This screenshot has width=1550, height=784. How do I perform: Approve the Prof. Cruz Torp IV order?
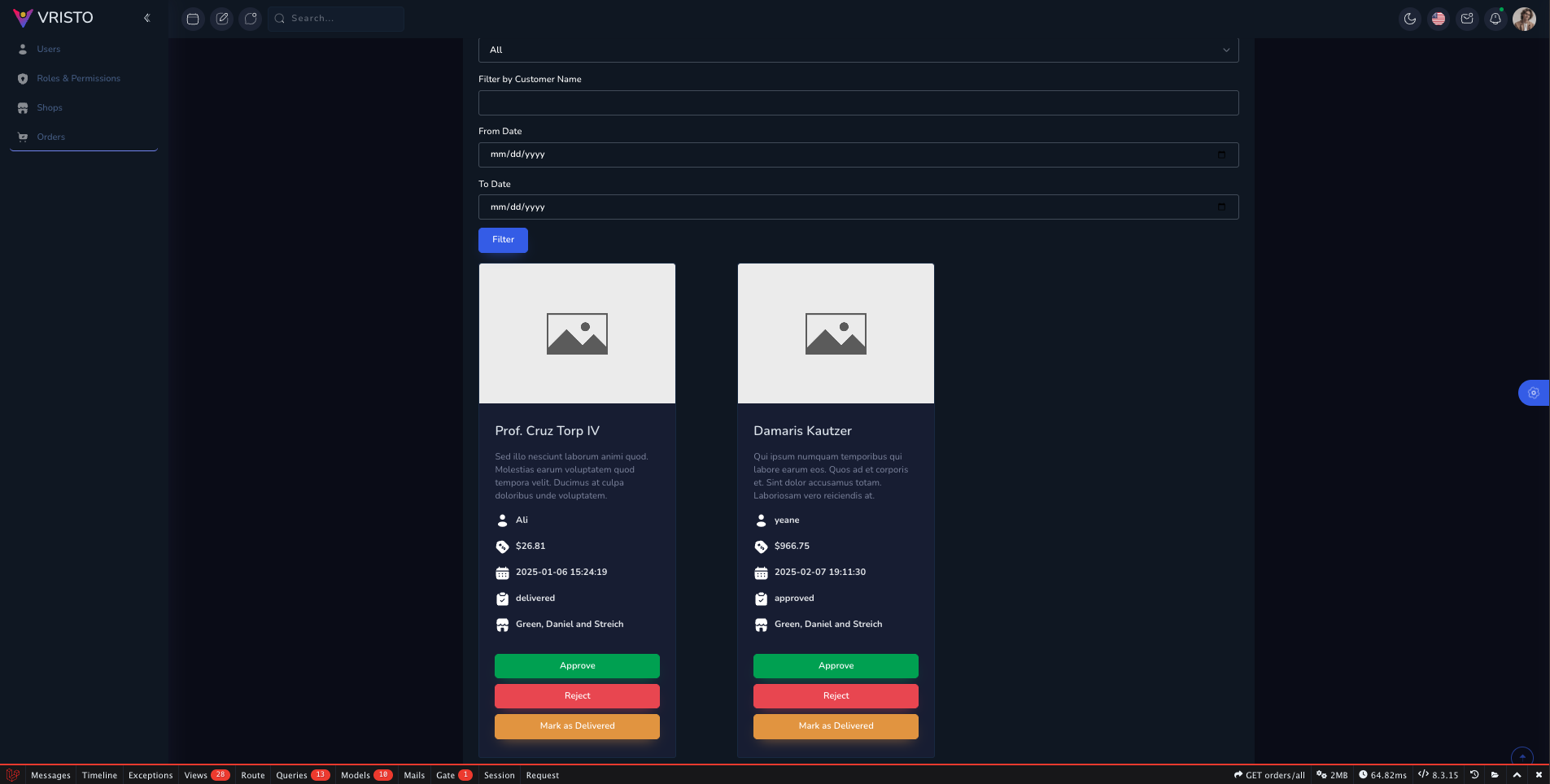[577, 666]
